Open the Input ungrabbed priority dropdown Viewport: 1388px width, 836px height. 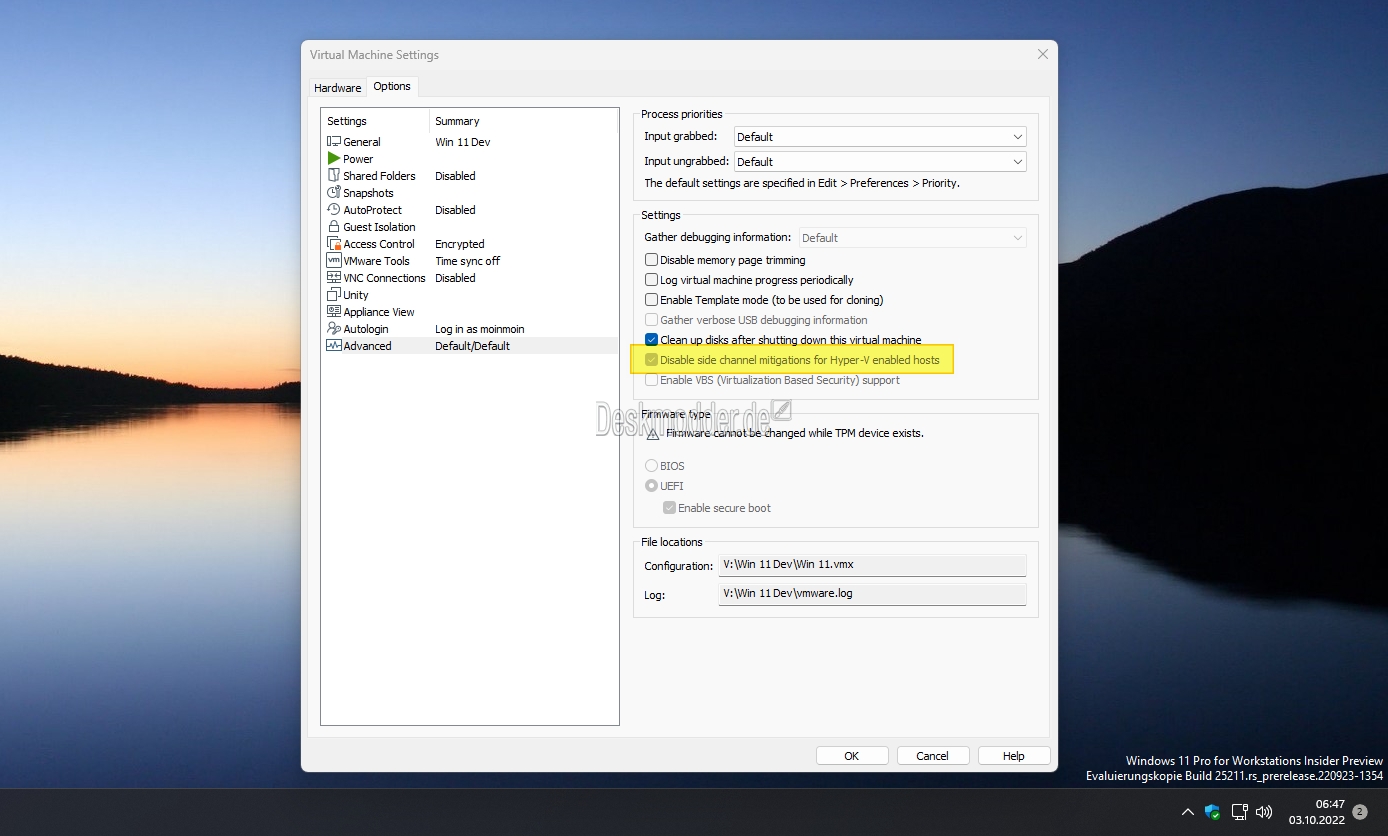coord(880,162)
